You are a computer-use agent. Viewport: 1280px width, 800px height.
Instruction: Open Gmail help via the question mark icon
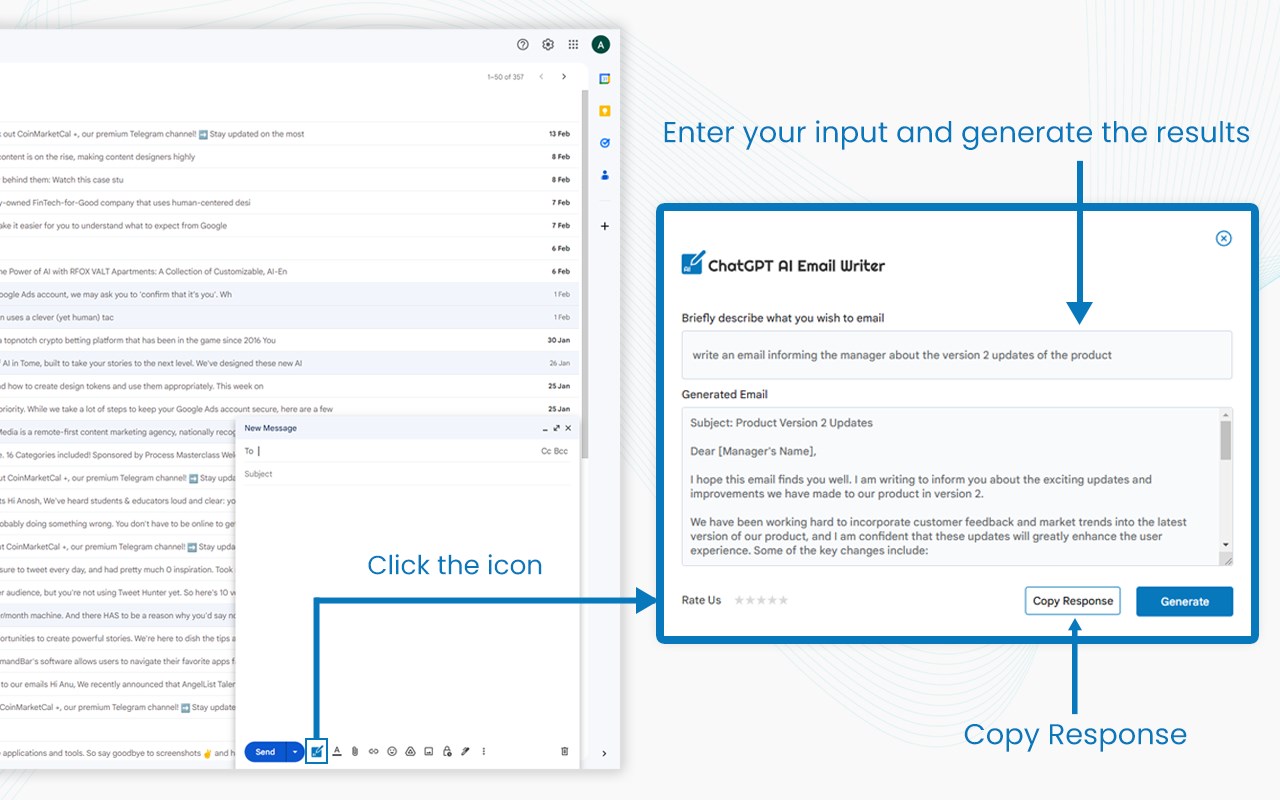coord(522,44)
